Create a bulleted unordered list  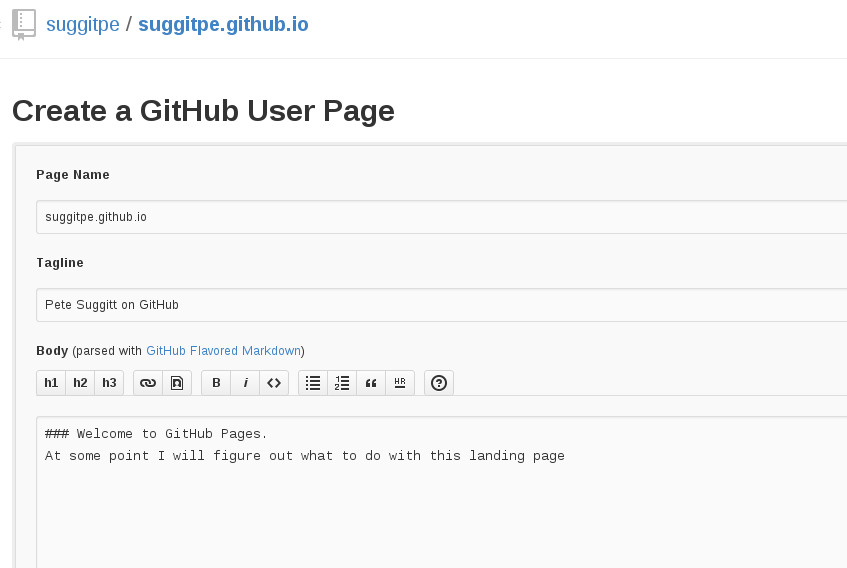click(313, 383)
